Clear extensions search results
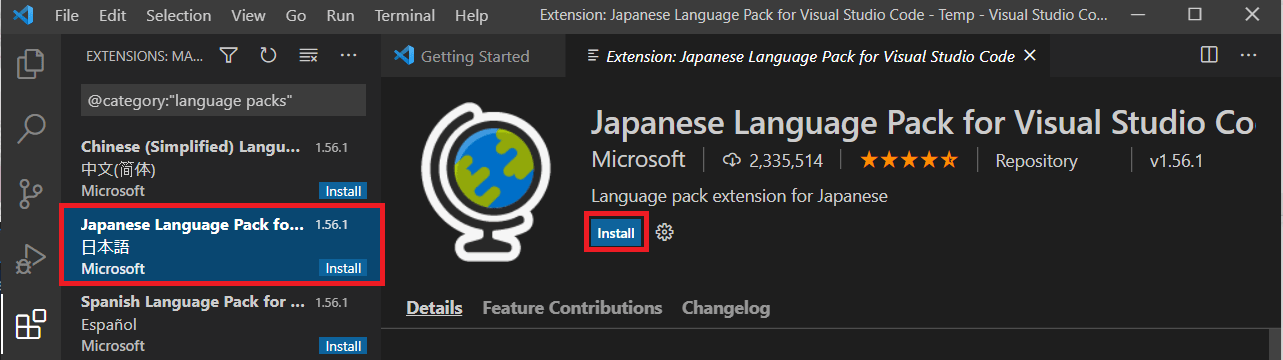This screenshot has height=360, width=1283. coord(308,56)
